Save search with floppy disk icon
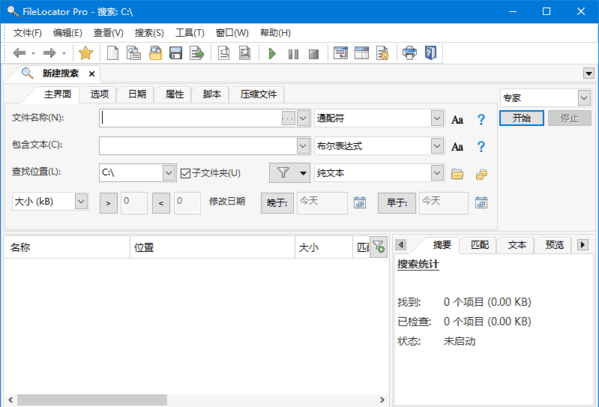 tap(176, 53)
